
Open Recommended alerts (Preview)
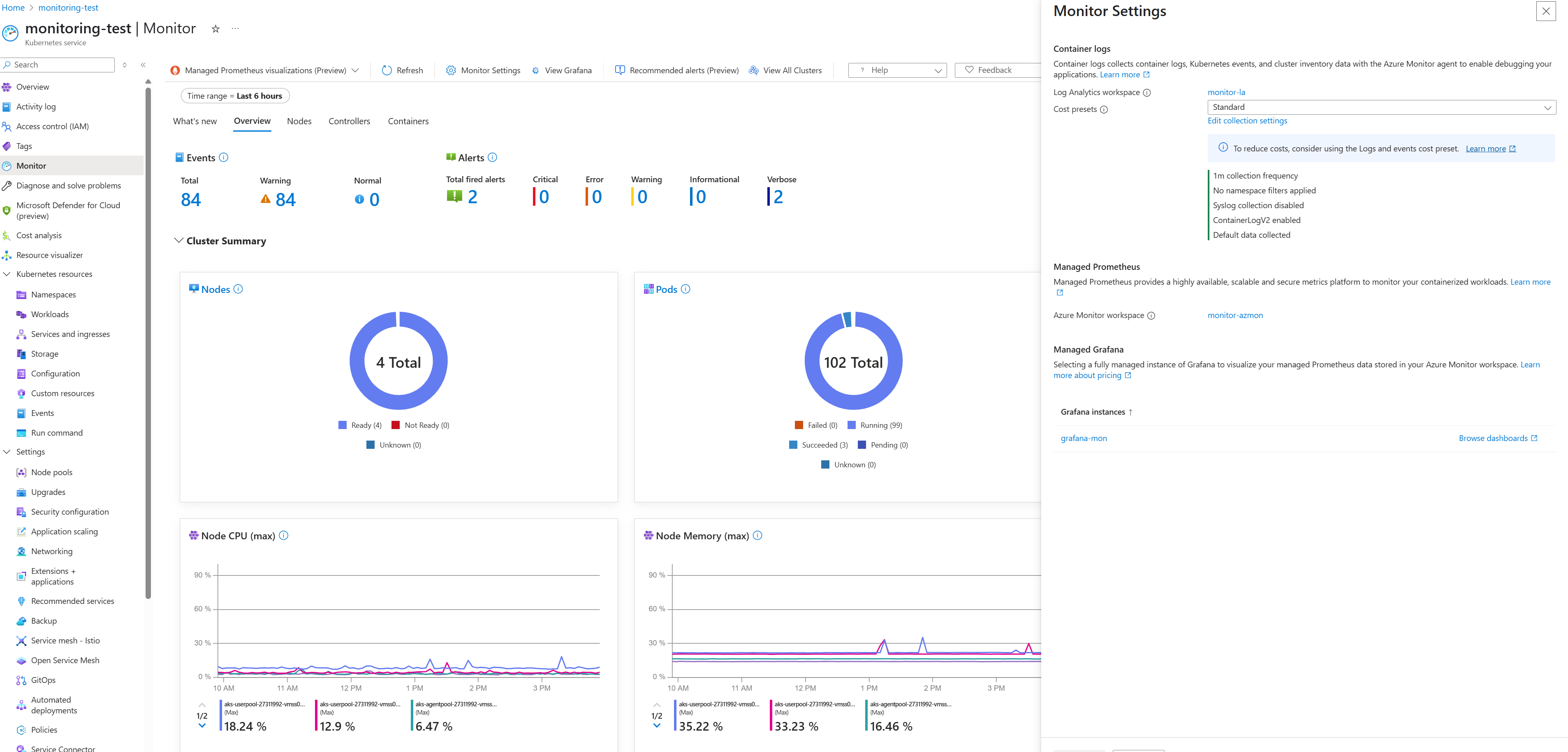pos(676,70)
